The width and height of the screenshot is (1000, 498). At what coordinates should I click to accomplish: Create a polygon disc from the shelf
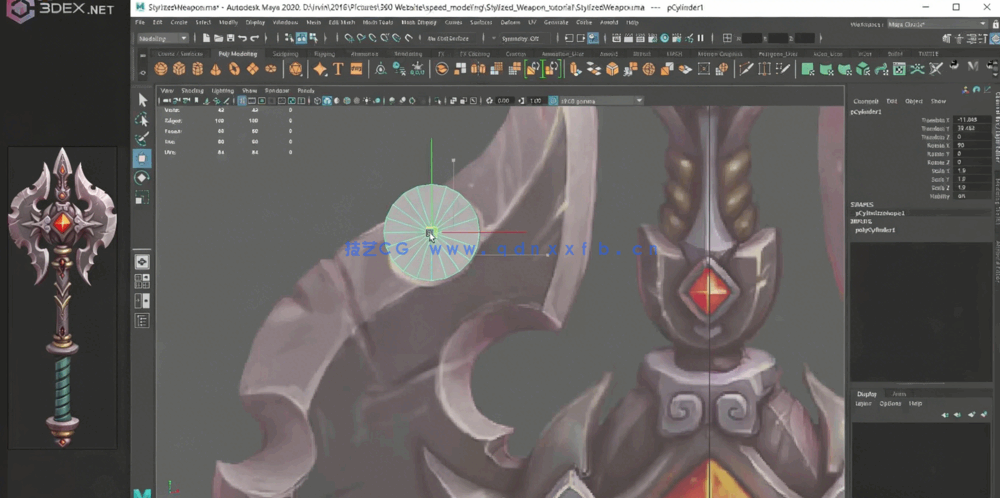pyautogui.click(x=271, y=69)
